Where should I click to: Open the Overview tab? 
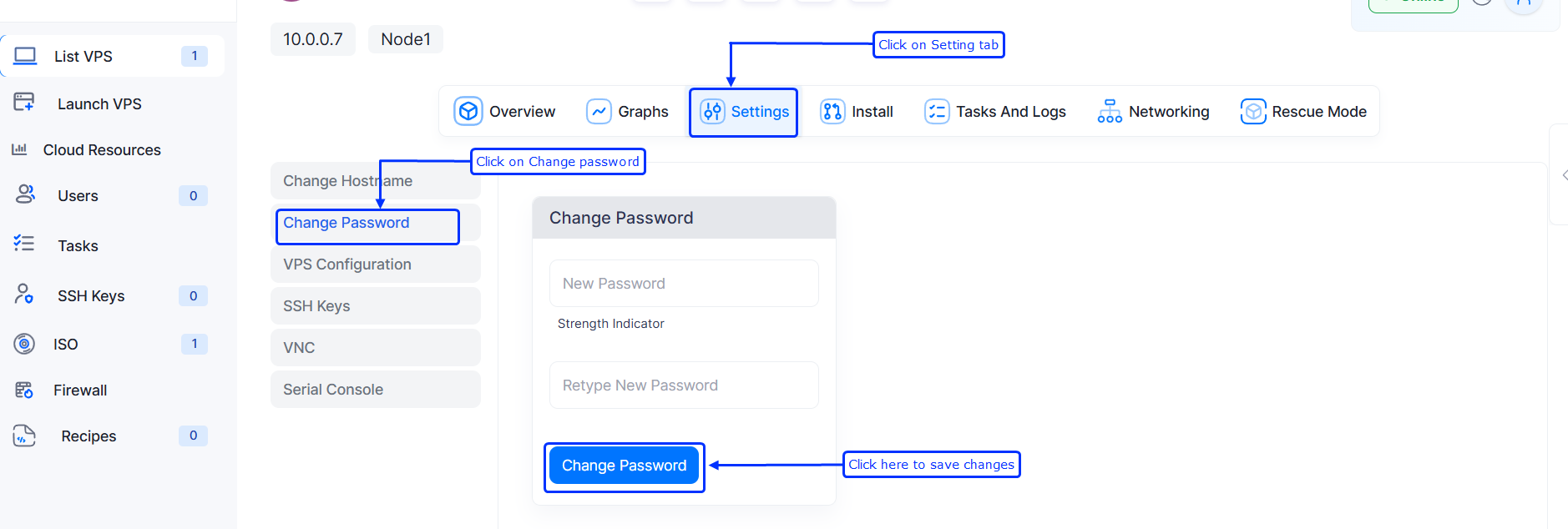tap(504, 112)
